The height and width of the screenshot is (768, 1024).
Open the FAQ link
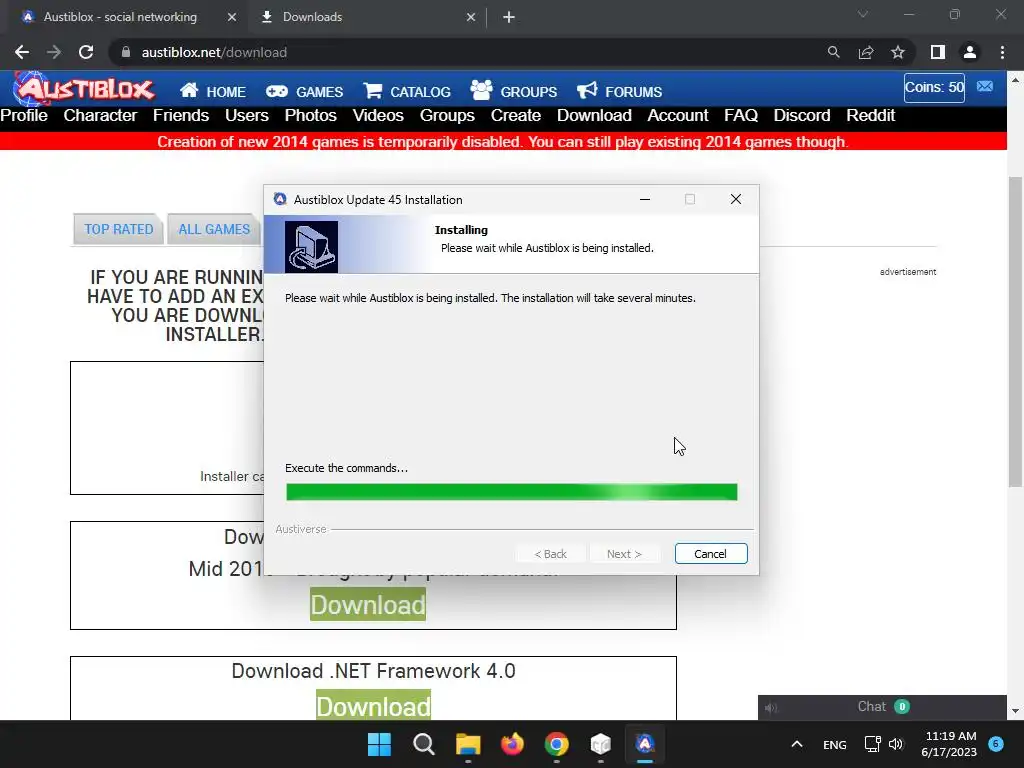click(741, 116)
